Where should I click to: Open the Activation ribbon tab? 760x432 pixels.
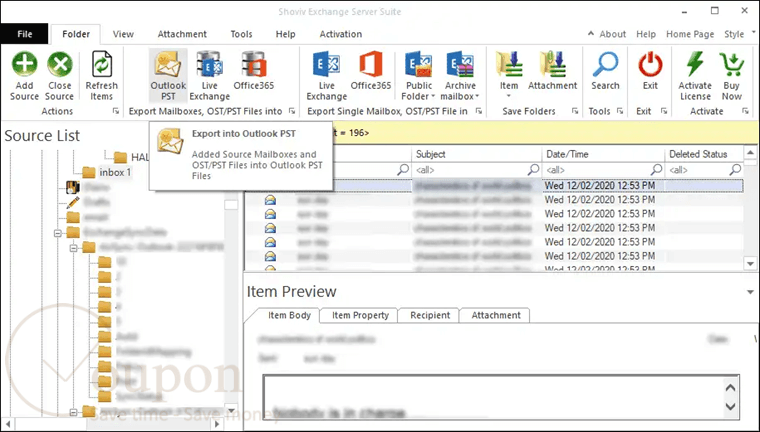pyautogui.click(x=341, y=34)
